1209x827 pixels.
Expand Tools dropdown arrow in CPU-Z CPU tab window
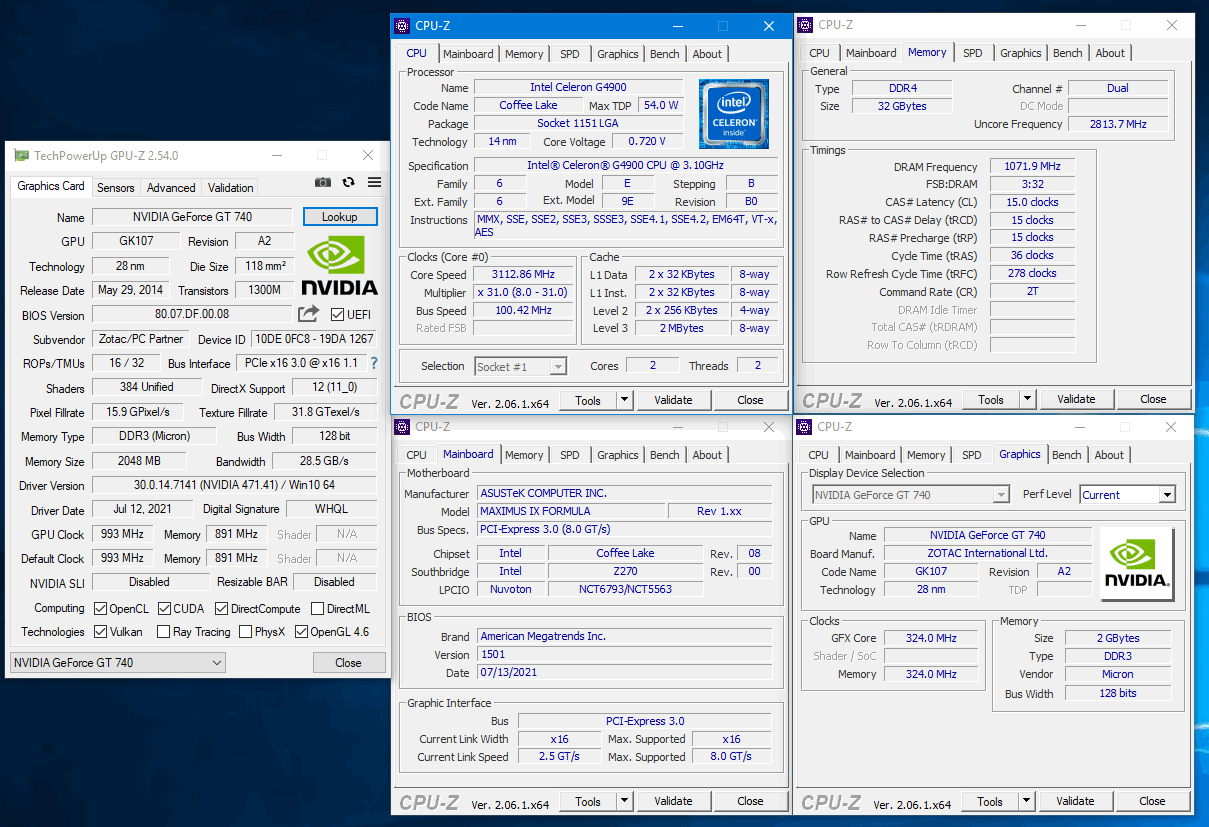(624, 400)
